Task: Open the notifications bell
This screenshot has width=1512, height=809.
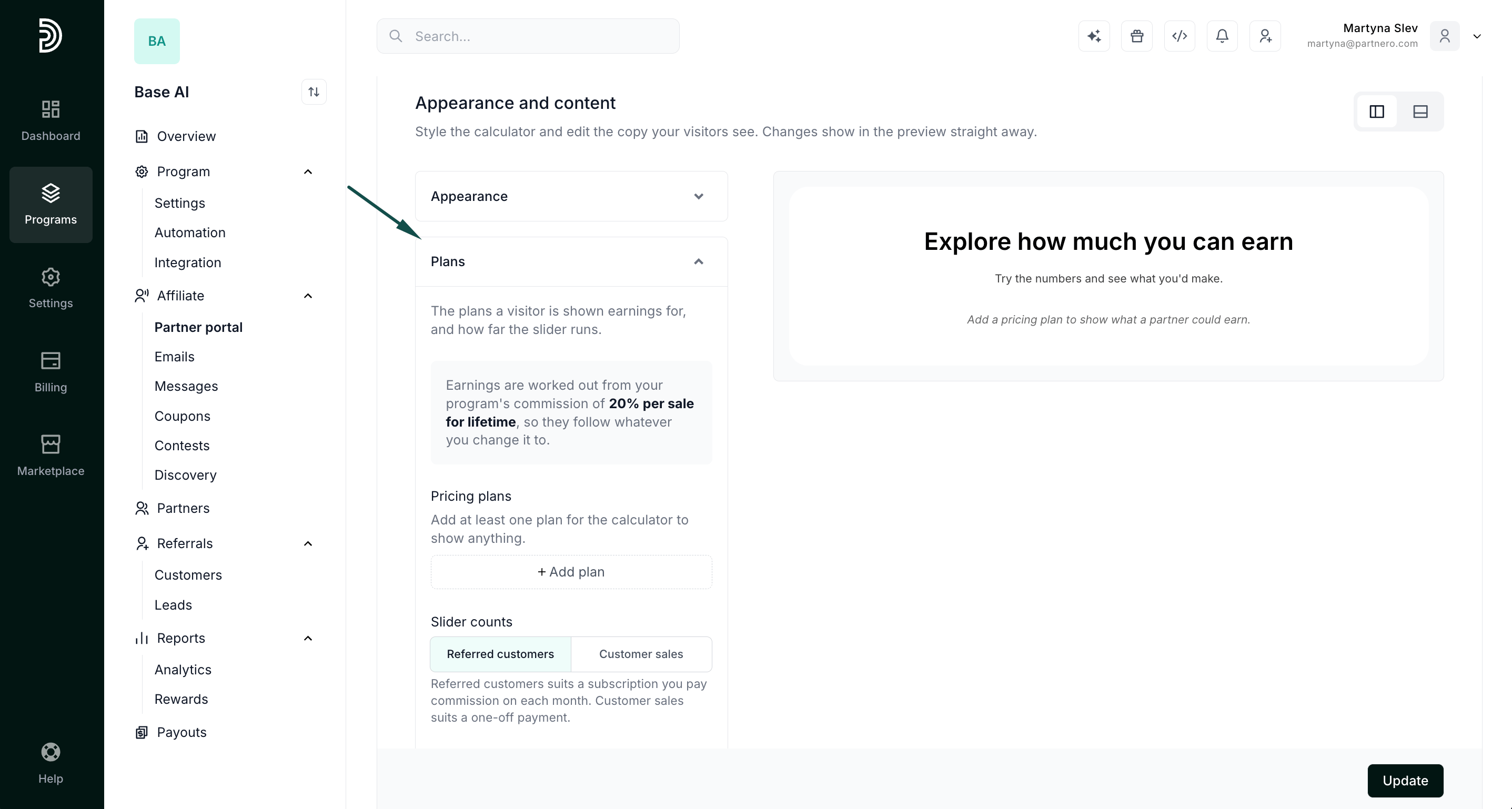Action: tap(1222, 36)
